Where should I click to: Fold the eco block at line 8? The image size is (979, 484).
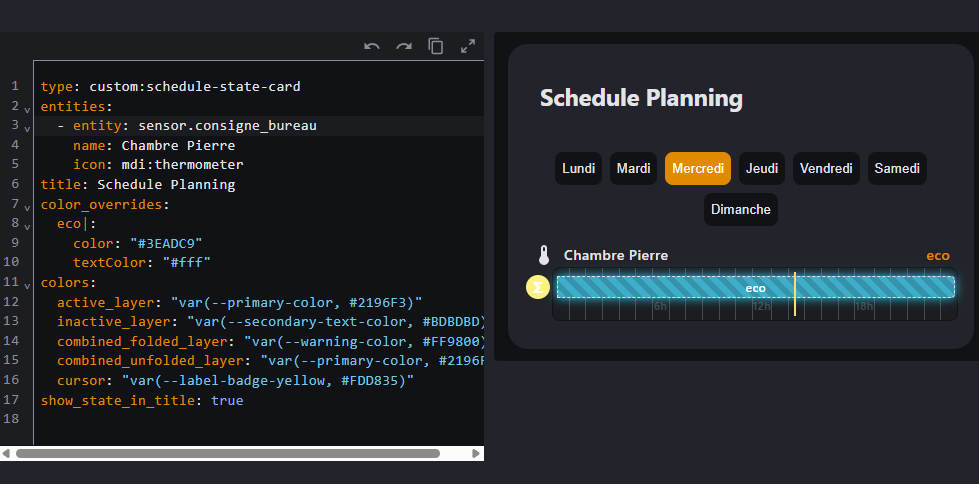tap(27, 225)
